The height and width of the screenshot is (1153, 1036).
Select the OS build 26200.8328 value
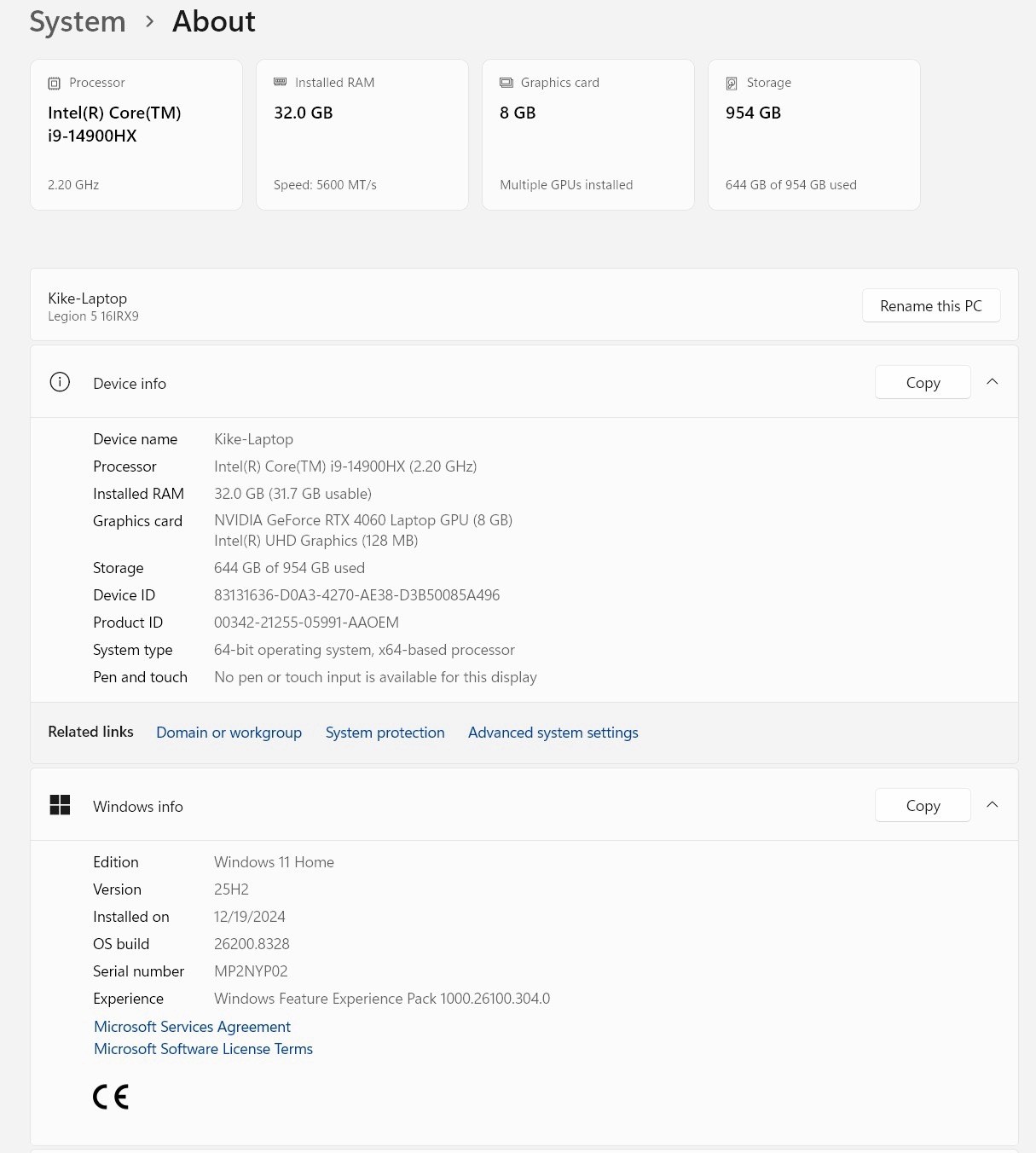252,944
